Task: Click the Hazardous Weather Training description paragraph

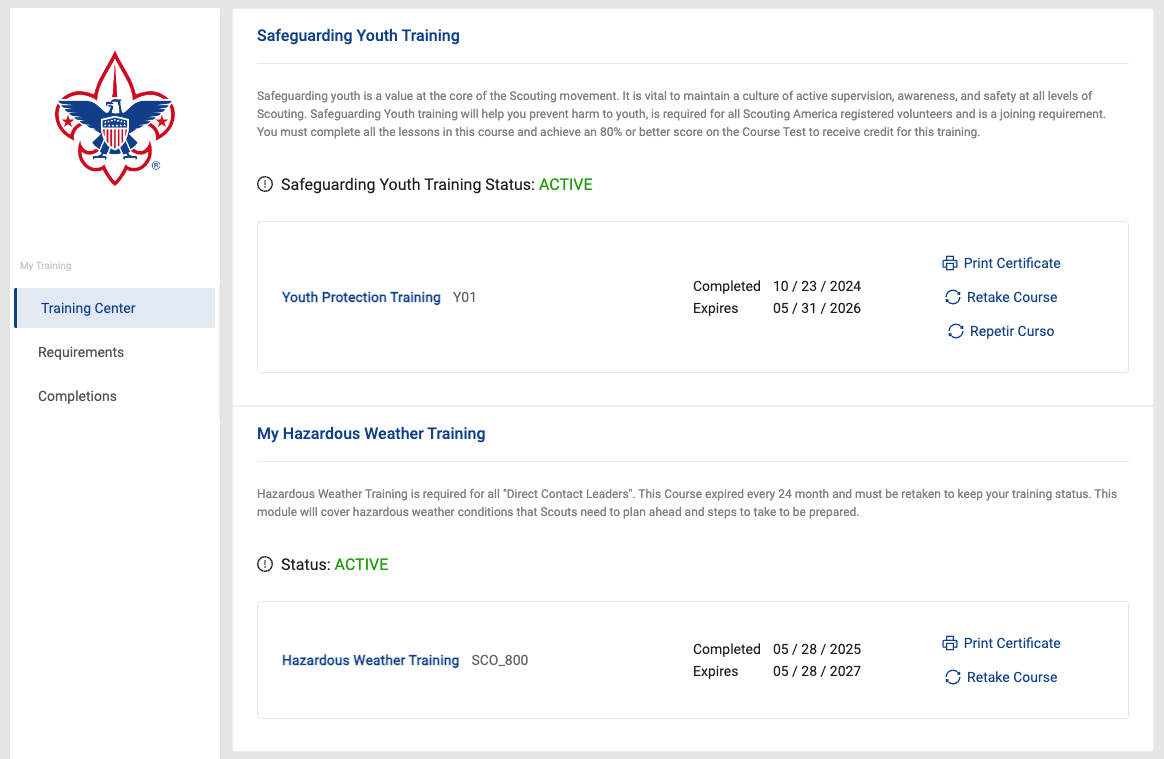Action: 687,503
